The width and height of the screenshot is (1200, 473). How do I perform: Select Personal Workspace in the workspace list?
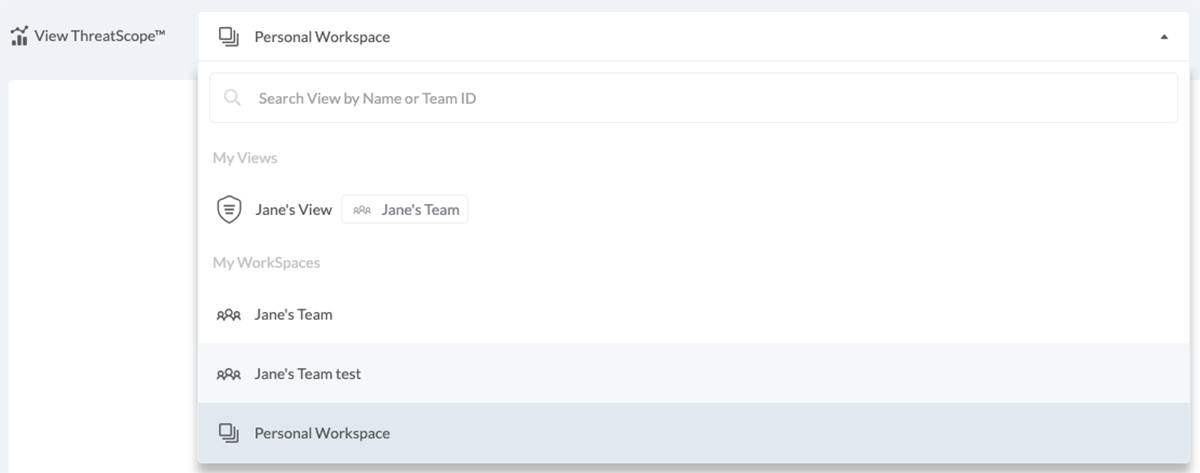pyautogui.click(x=322, y=433)
